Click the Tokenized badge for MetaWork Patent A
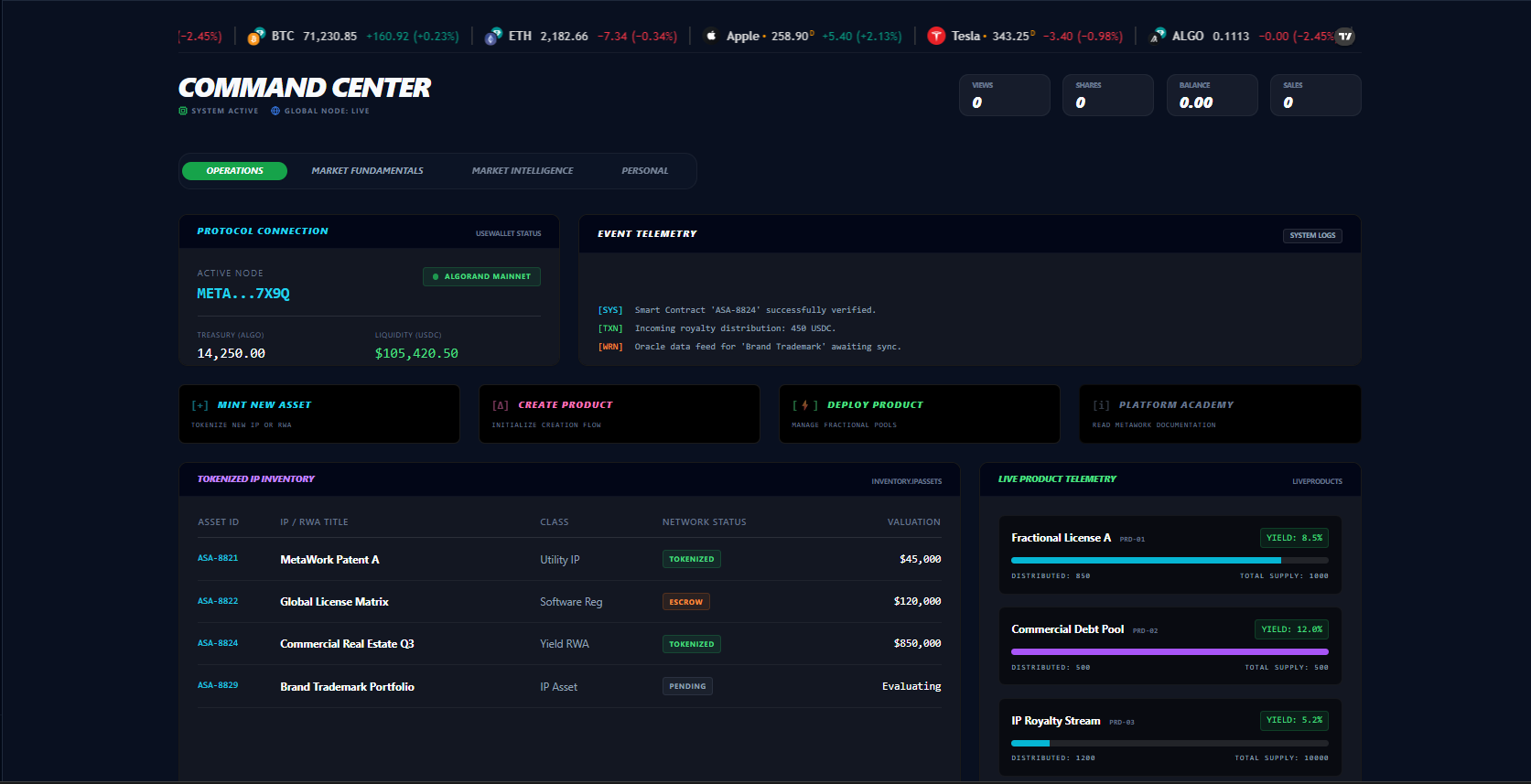The width and height of the screenshot is (1531, 784). [x=692, y=559]
